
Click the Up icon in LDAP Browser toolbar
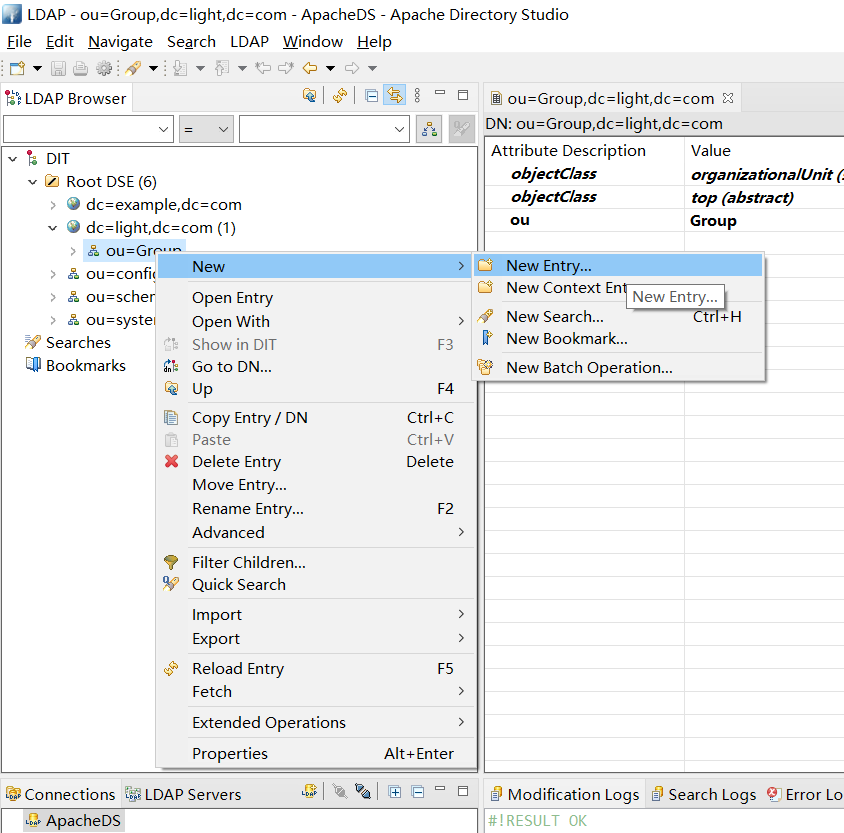click(310, 96)
